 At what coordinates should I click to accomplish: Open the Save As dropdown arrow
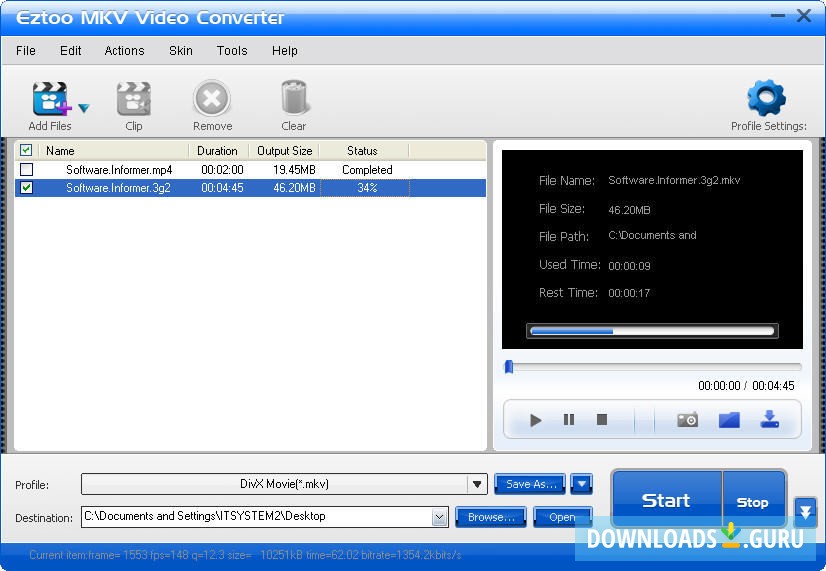click(582, 484)
